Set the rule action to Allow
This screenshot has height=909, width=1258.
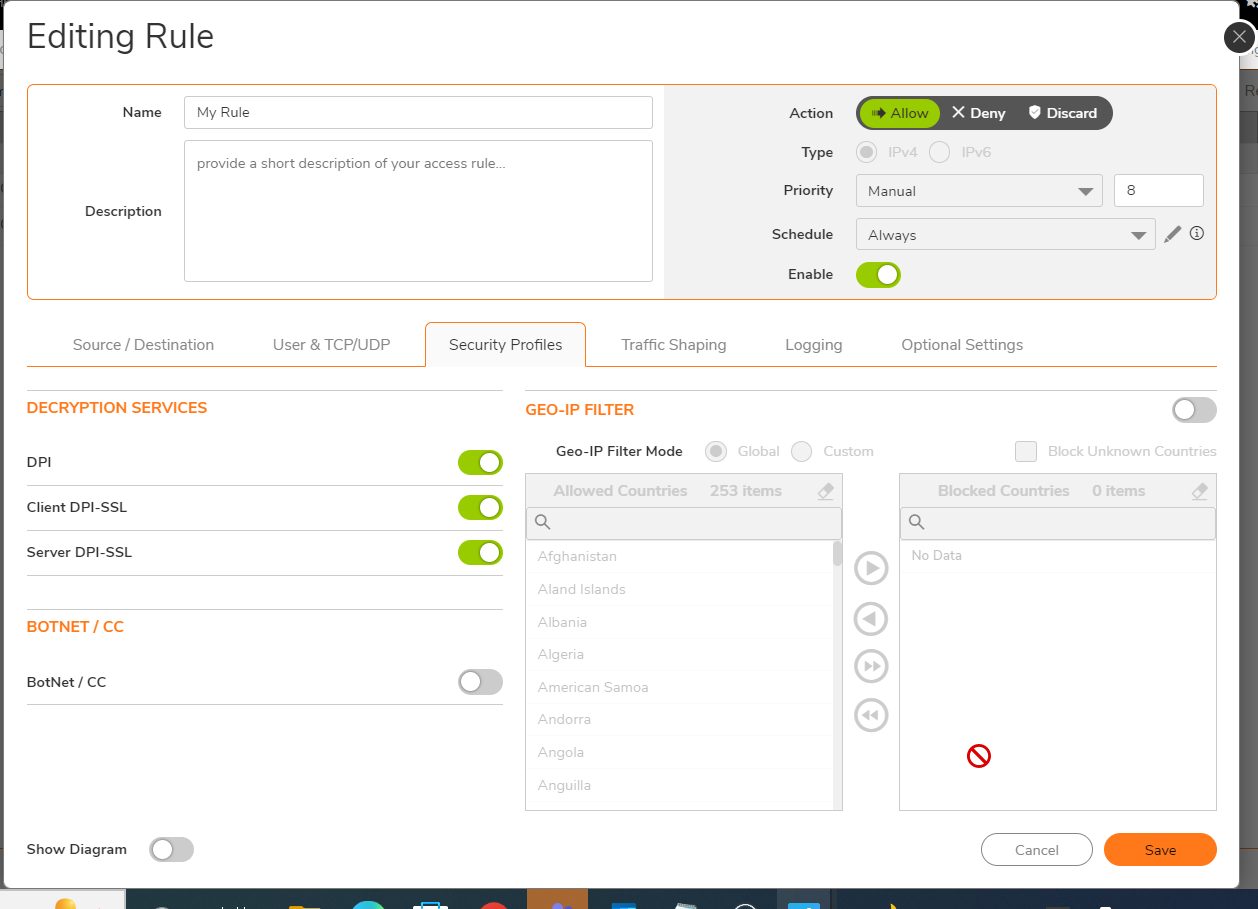[900, 113]
